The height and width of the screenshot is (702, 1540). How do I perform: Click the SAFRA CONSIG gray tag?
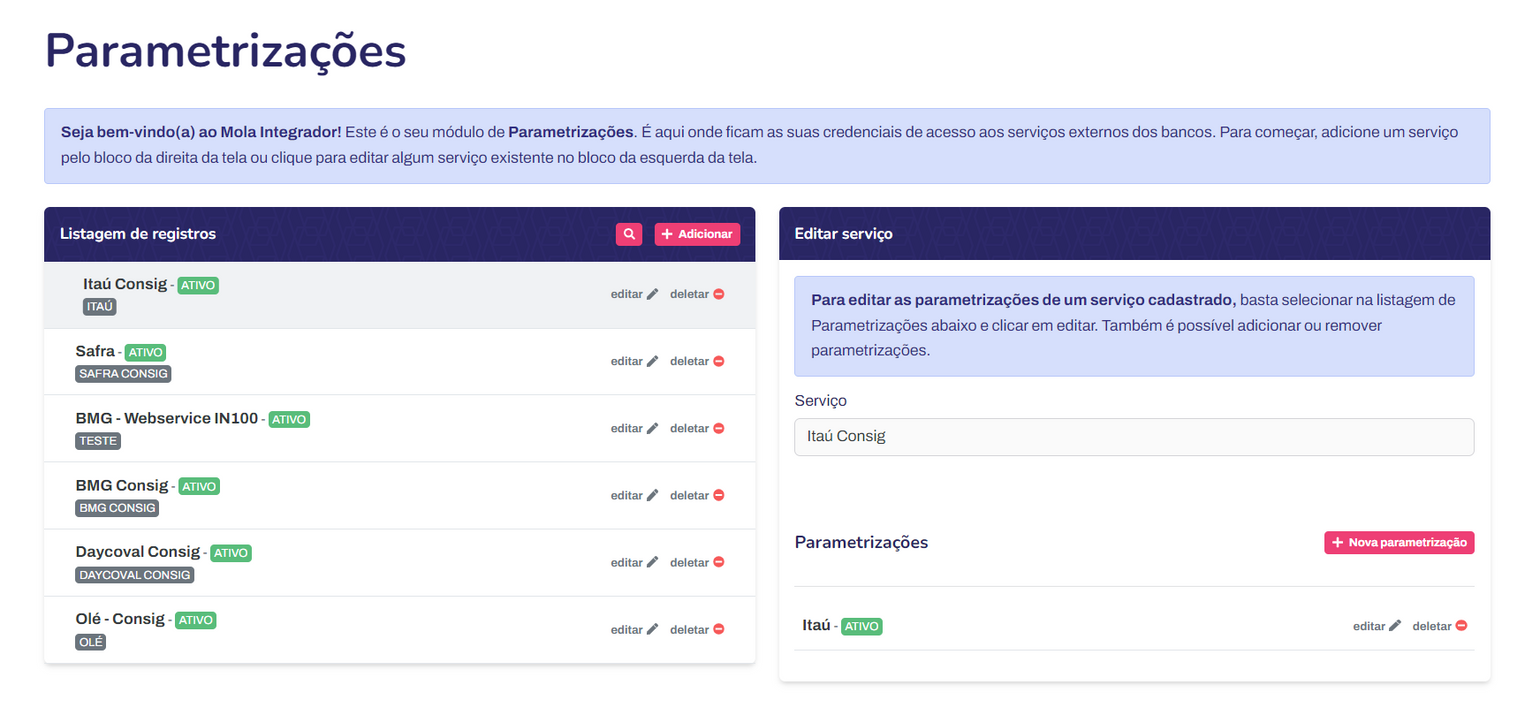click(123, 374)
